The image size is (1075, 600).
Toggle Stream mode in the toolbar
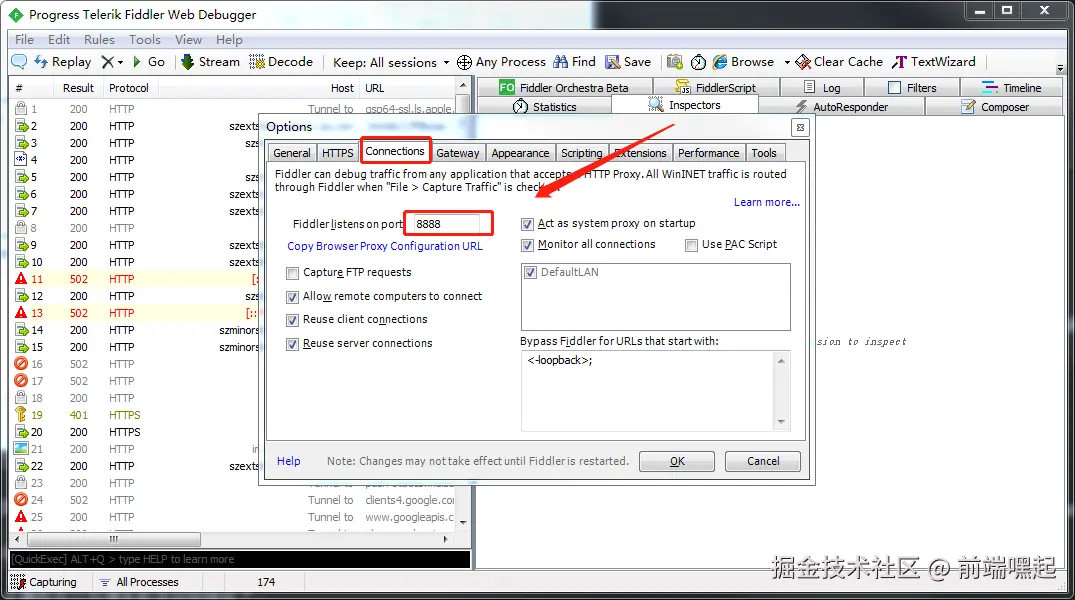point(210,62)
